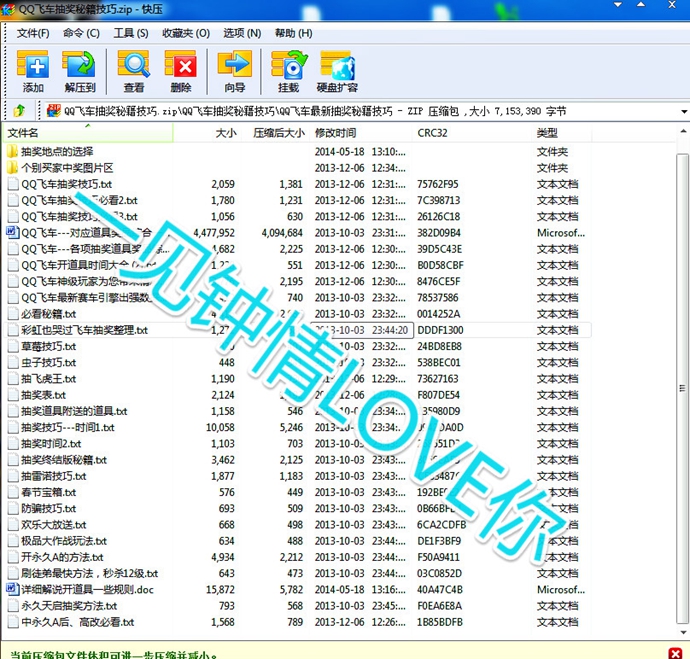Click the 硬盘扩容 toolbar icon
Viewport: 690px width, 659px height.
coord(337,71)
